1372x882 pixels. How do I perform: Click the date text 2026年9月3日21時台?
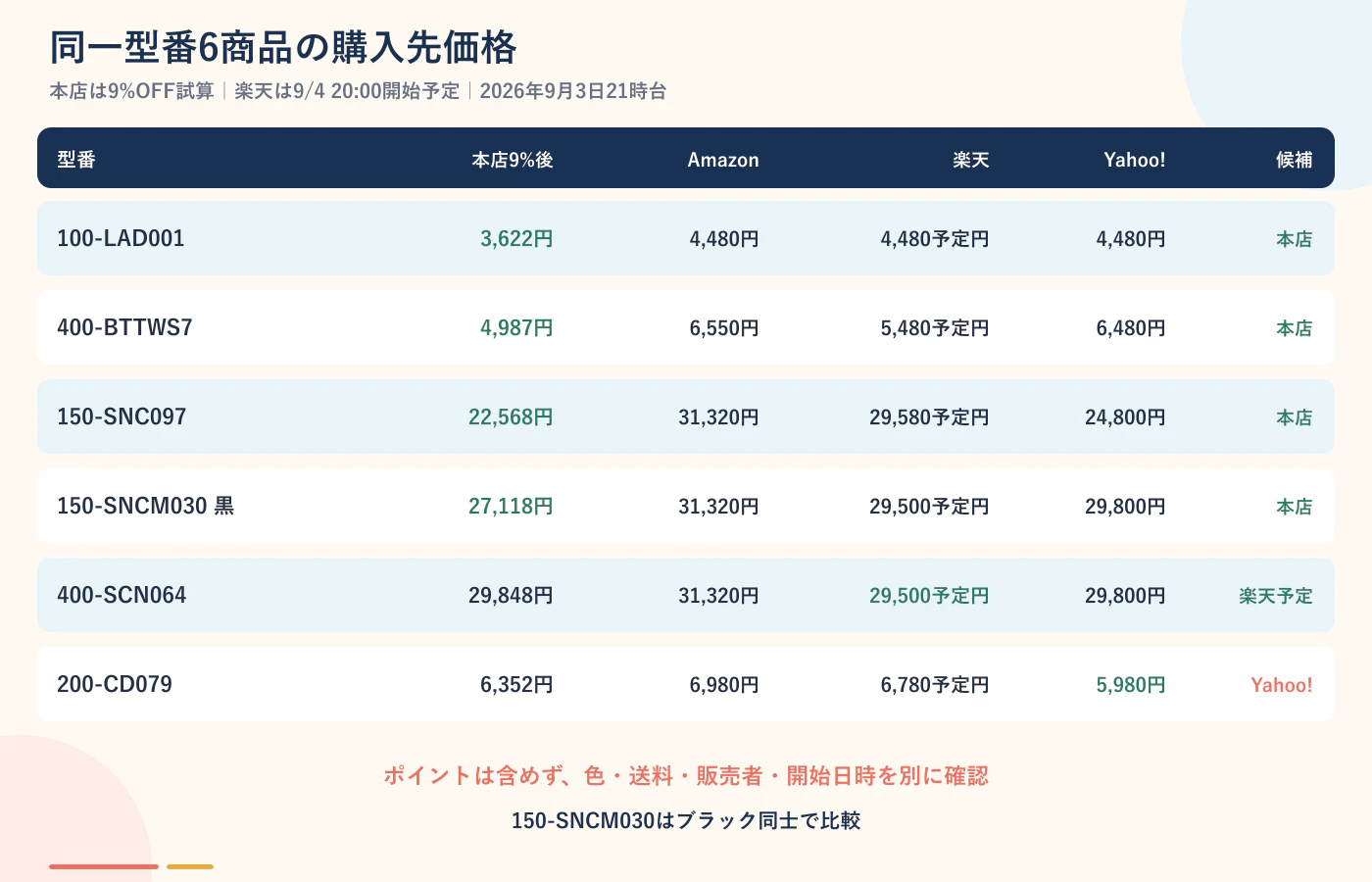pos(573,91)
